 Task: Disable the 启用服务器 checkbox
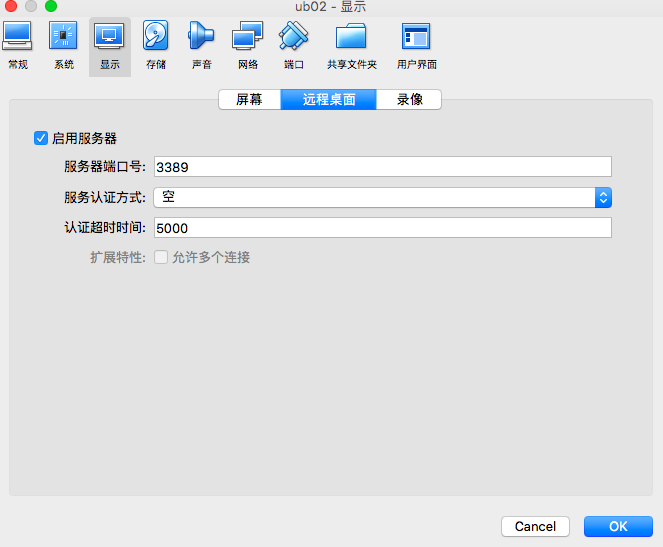pyautogui.click(x=41, y=138)
